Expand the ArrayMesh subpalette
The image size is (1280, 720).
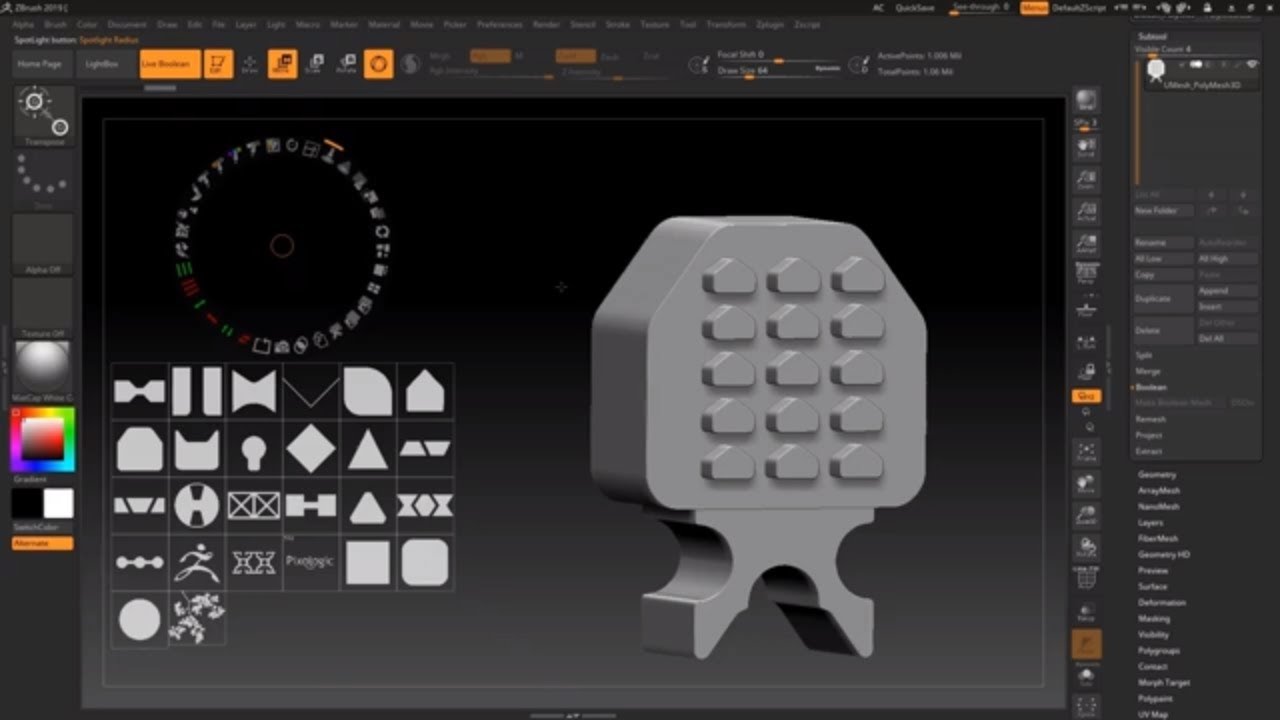pos(1159,490)
